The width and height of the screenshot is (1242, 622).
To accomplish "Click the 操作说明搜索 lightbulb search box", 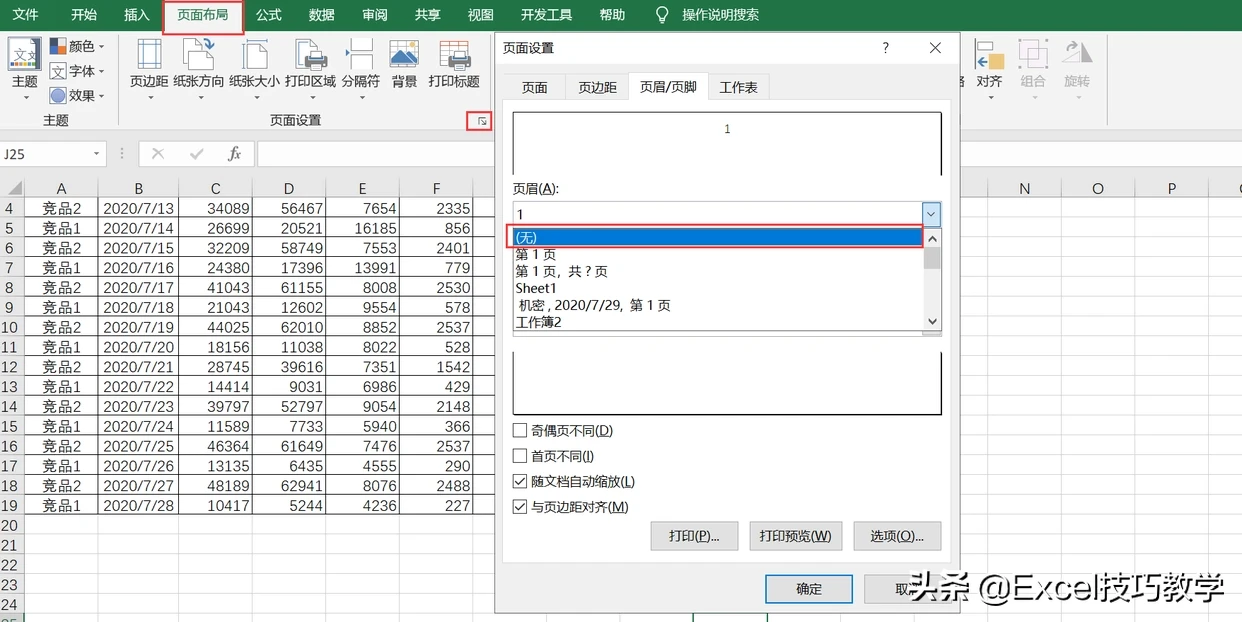I will (x=708, y=15).
